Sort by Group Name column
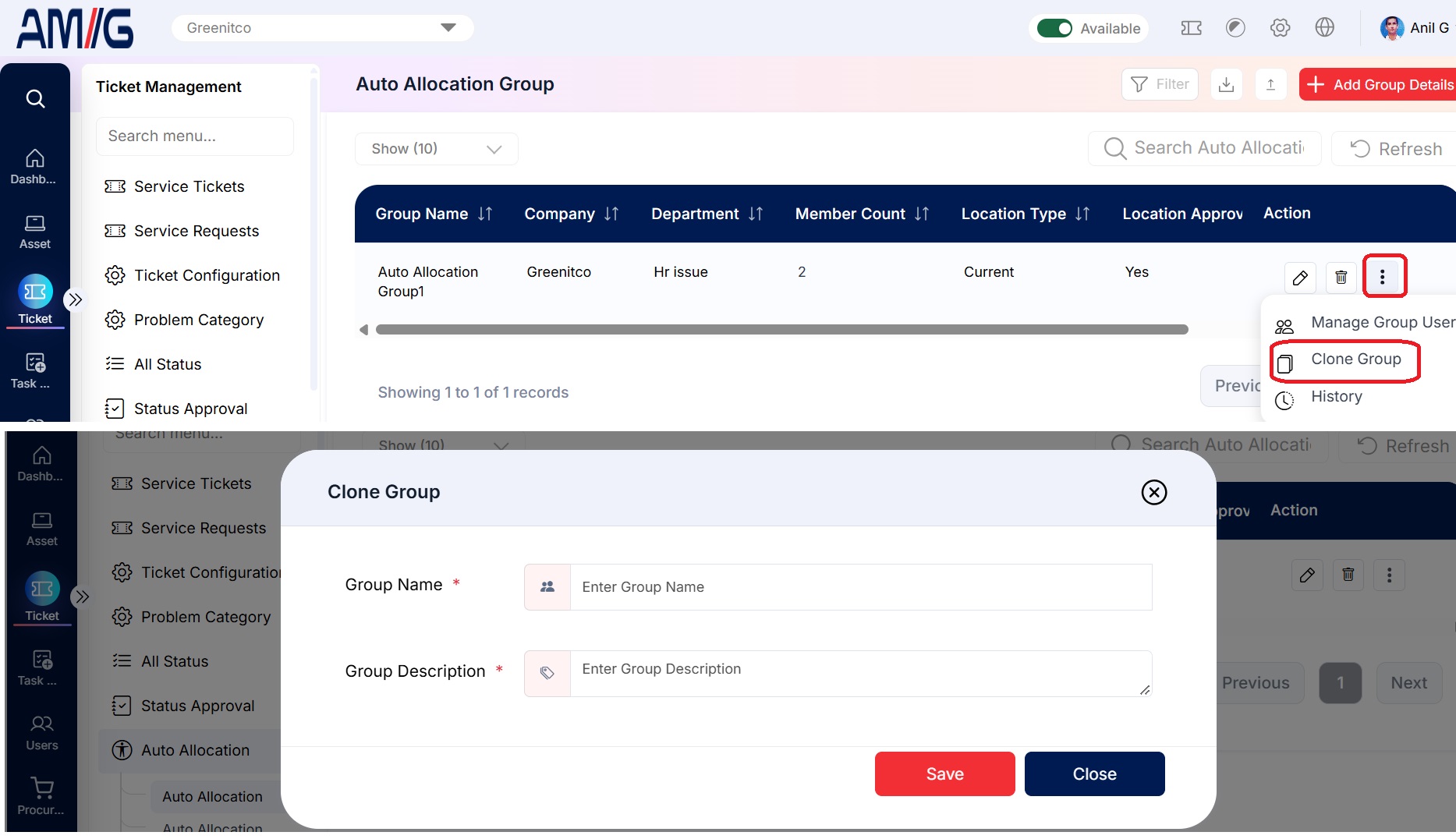This screenshot has width=1456, height=839. point(485,214)
